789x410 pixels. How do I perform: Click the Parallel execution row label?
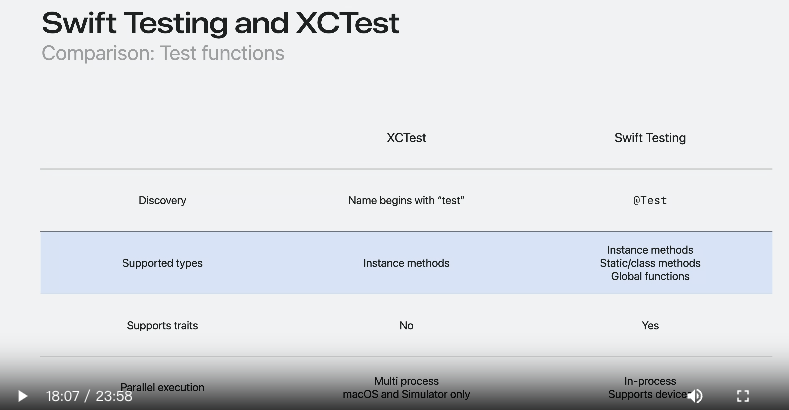click(162, 387)
